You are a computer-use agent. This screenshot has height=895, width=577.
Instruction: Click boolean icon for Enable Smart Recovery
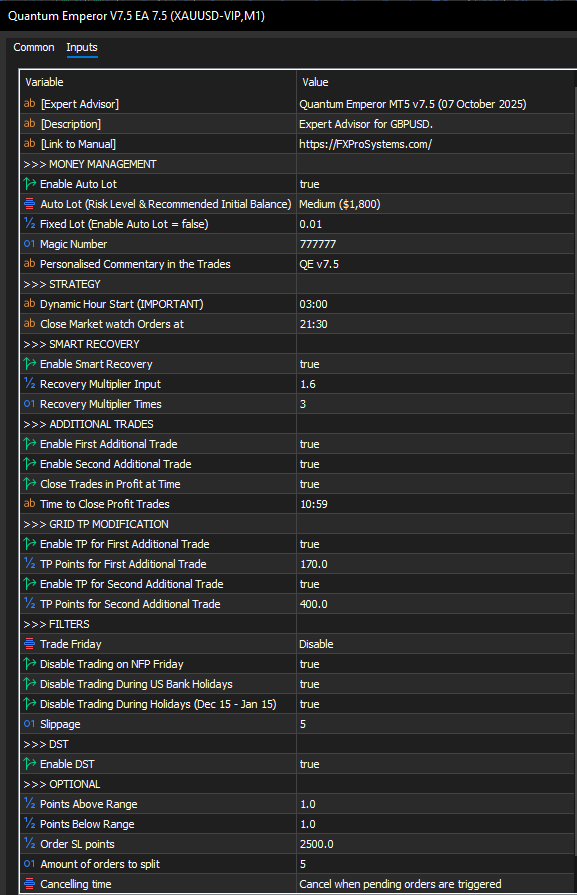(x=30, y=364)
